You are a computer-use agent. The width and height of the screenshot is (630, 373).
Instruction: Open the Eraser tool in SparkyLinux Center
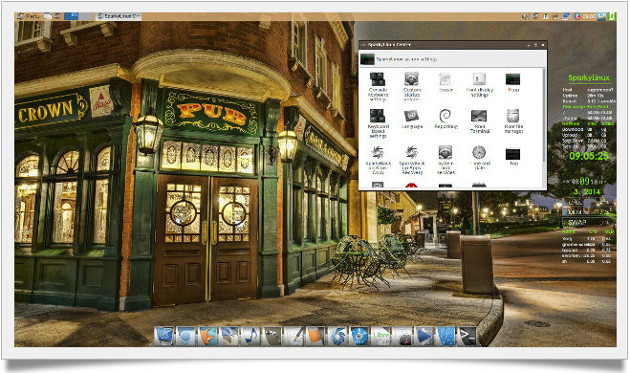[x=445, y=82]
